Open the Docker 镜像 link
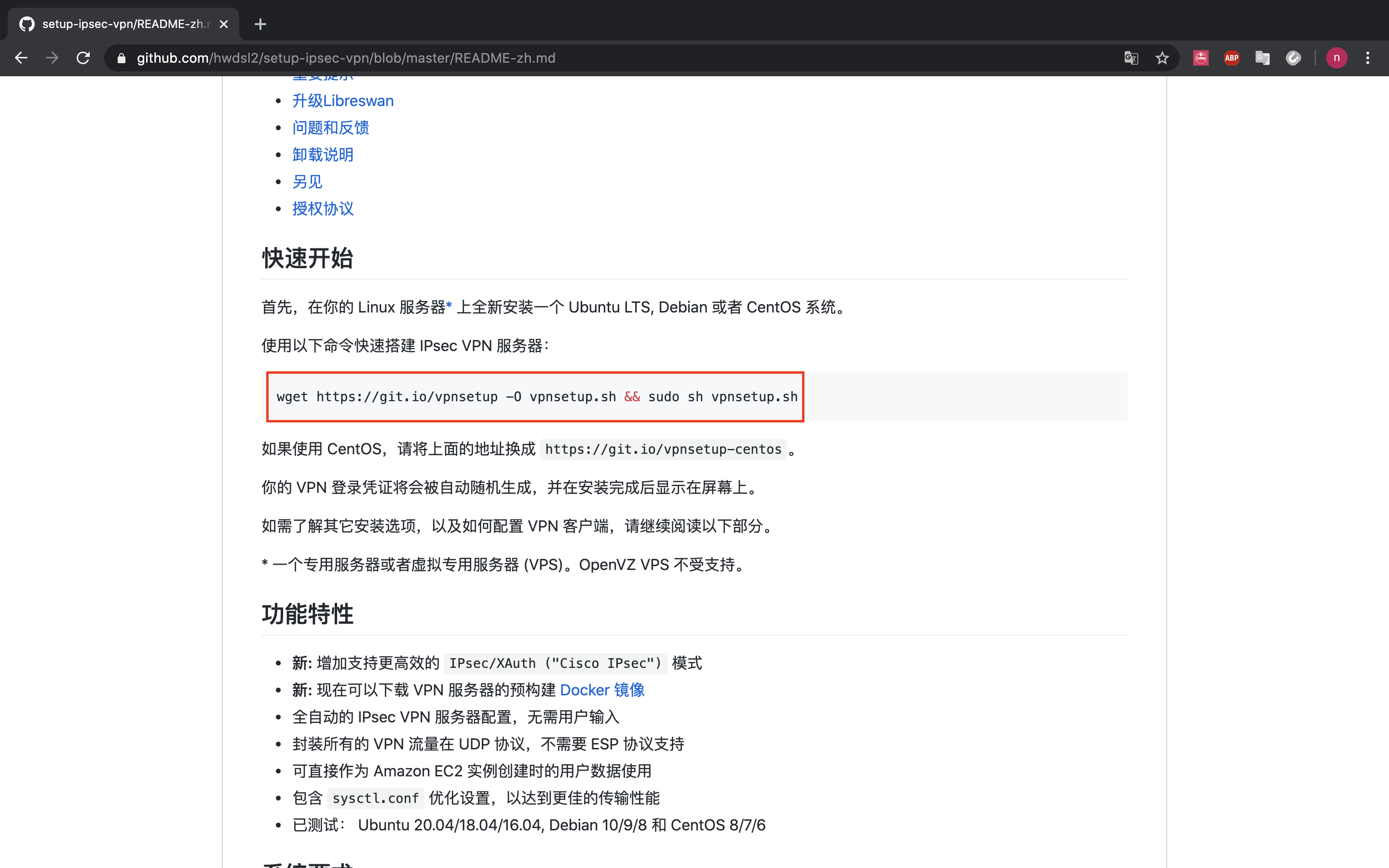This screenshot has height=868, width=1389. 601,690
